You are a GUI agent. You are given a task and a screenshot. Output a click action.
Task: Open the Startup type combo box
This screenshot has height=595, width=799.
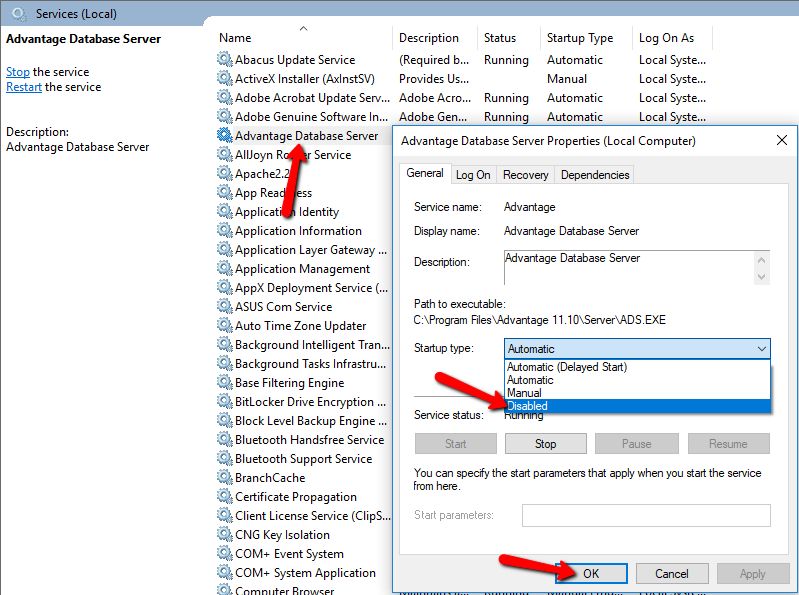pyautogui.click(x=637, y=349)
